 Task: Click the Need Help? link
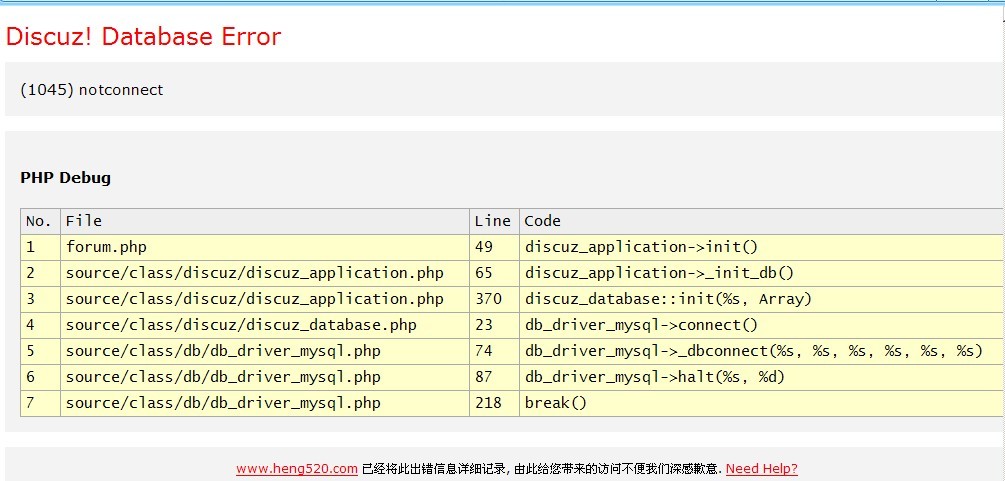coord(761,469)
